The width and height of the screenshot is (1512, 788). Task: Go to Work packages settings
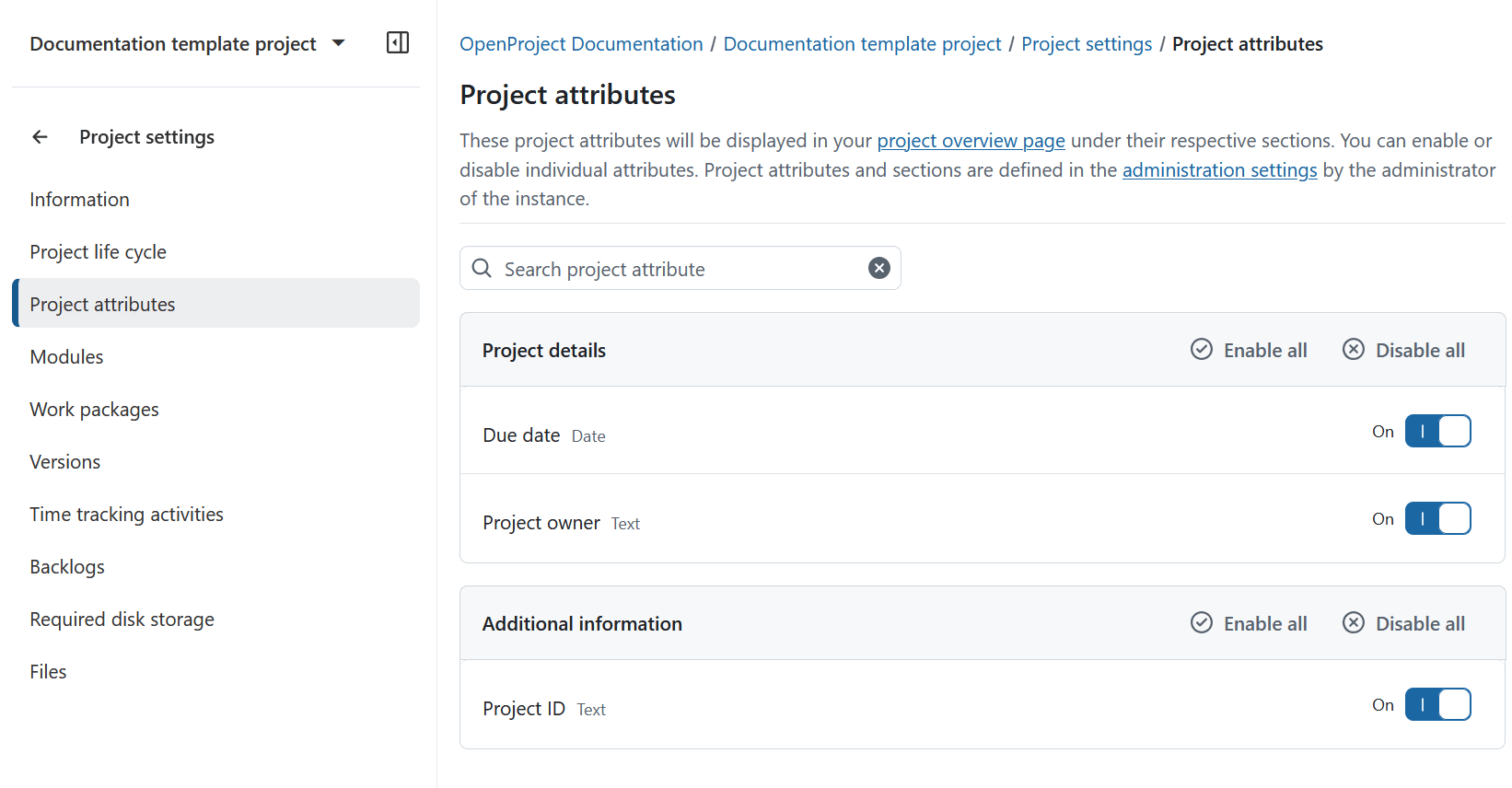(x=94, y=410)
